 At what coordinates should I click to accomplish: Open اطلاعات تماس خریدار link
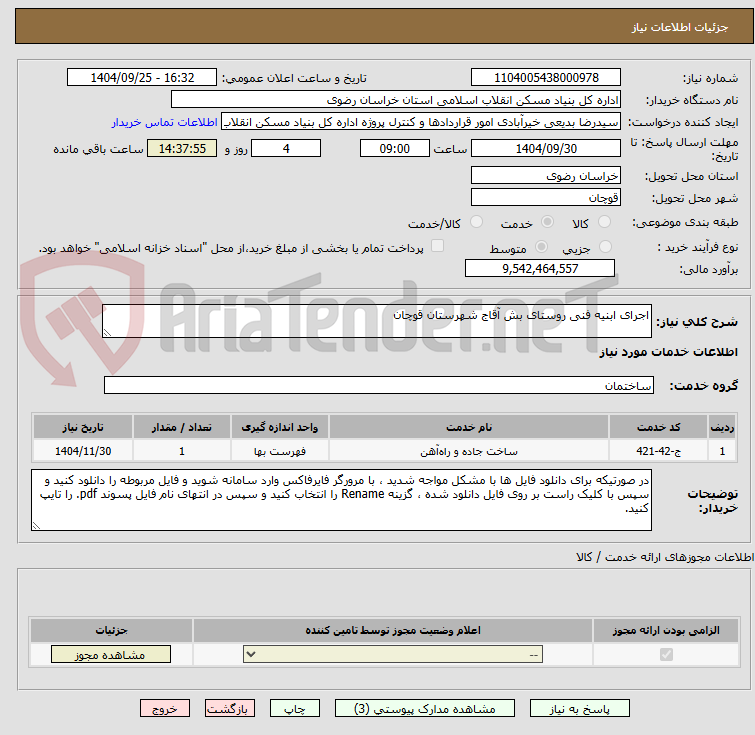tap(165, 122)
